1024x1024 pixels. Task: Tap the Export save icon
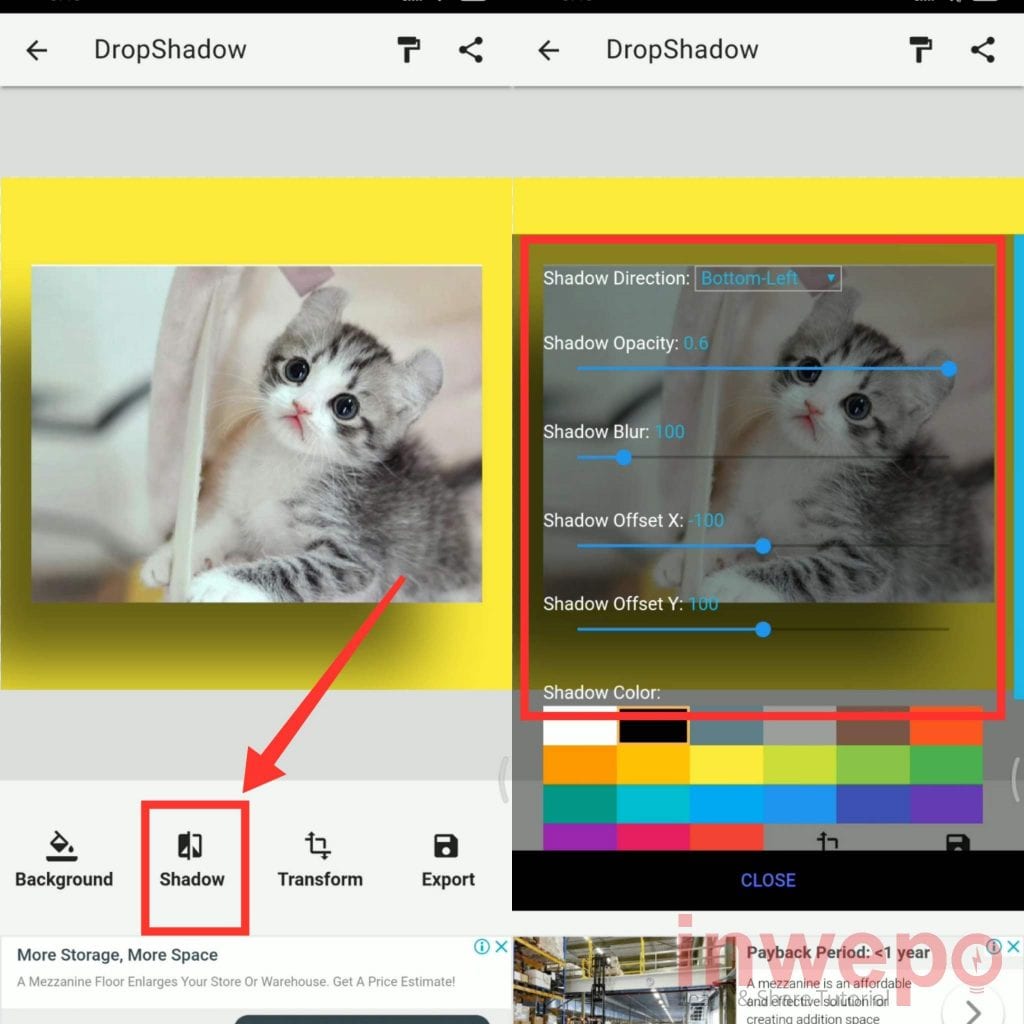tap(447, 846)
